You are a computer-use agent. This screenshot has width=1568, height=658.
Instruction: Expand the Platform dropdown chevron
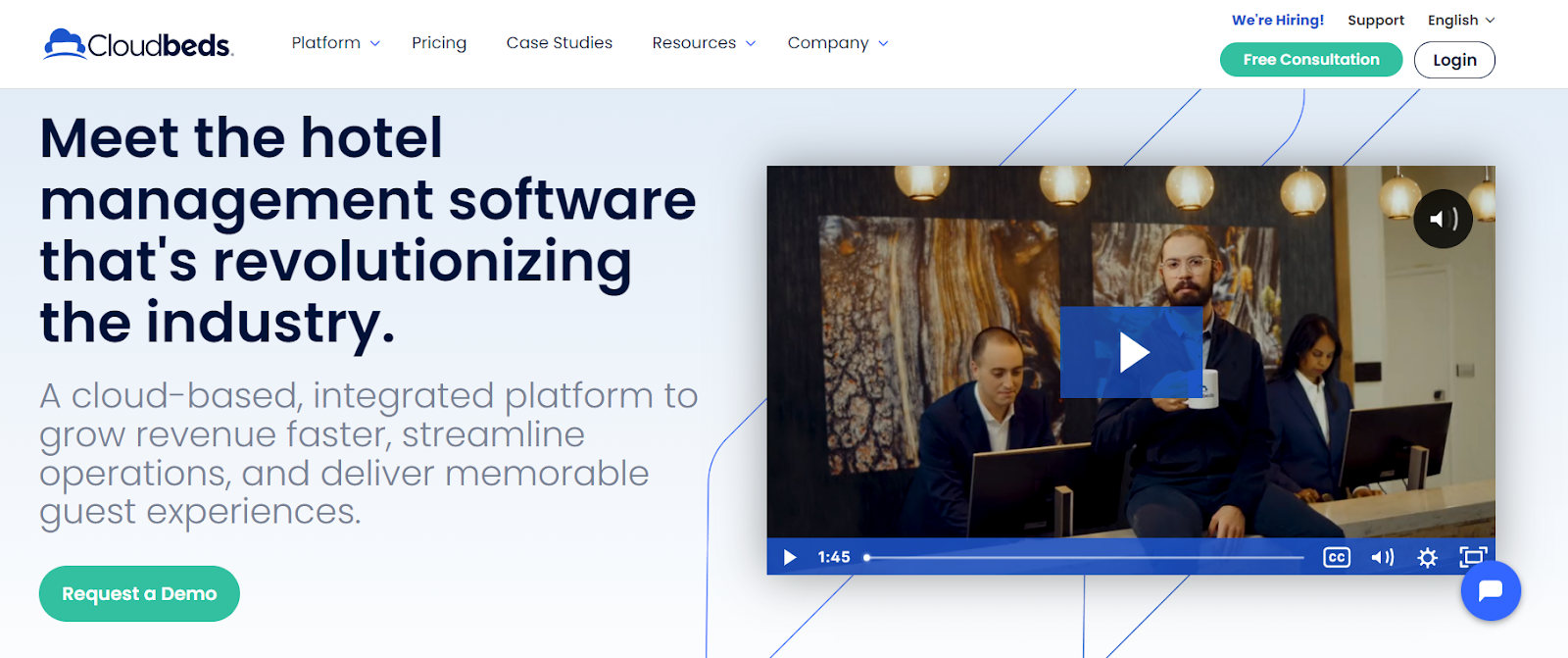[x=374, y=43]
